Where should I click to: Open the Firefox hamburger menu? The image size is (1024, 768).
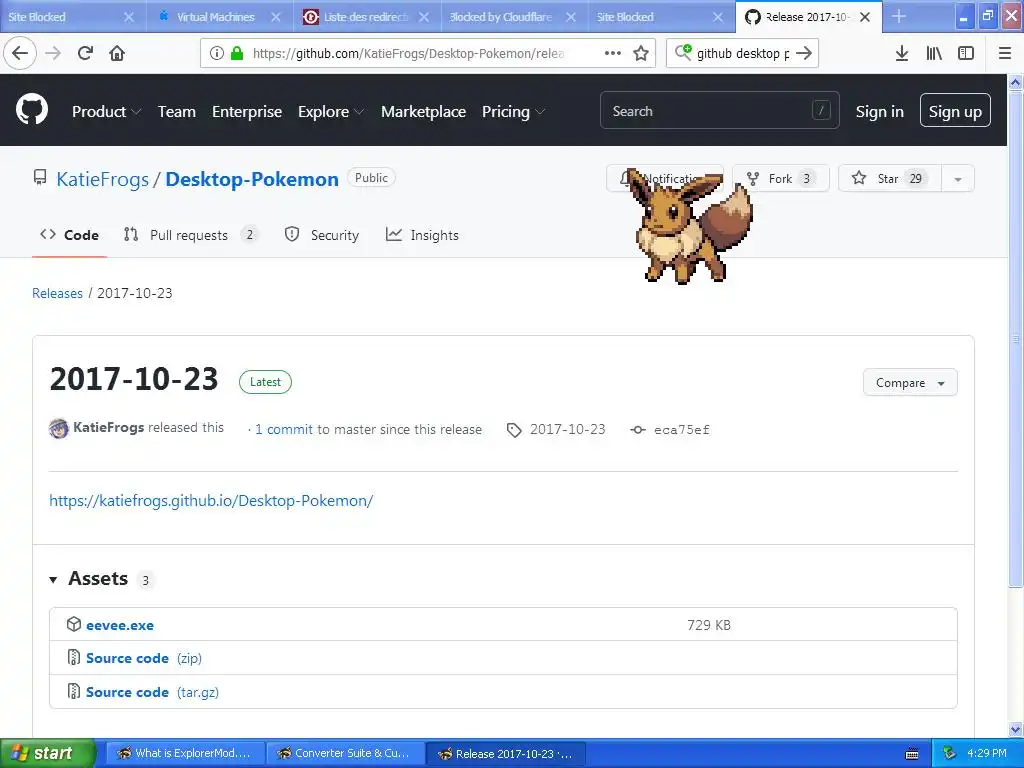pos(1005,53)
